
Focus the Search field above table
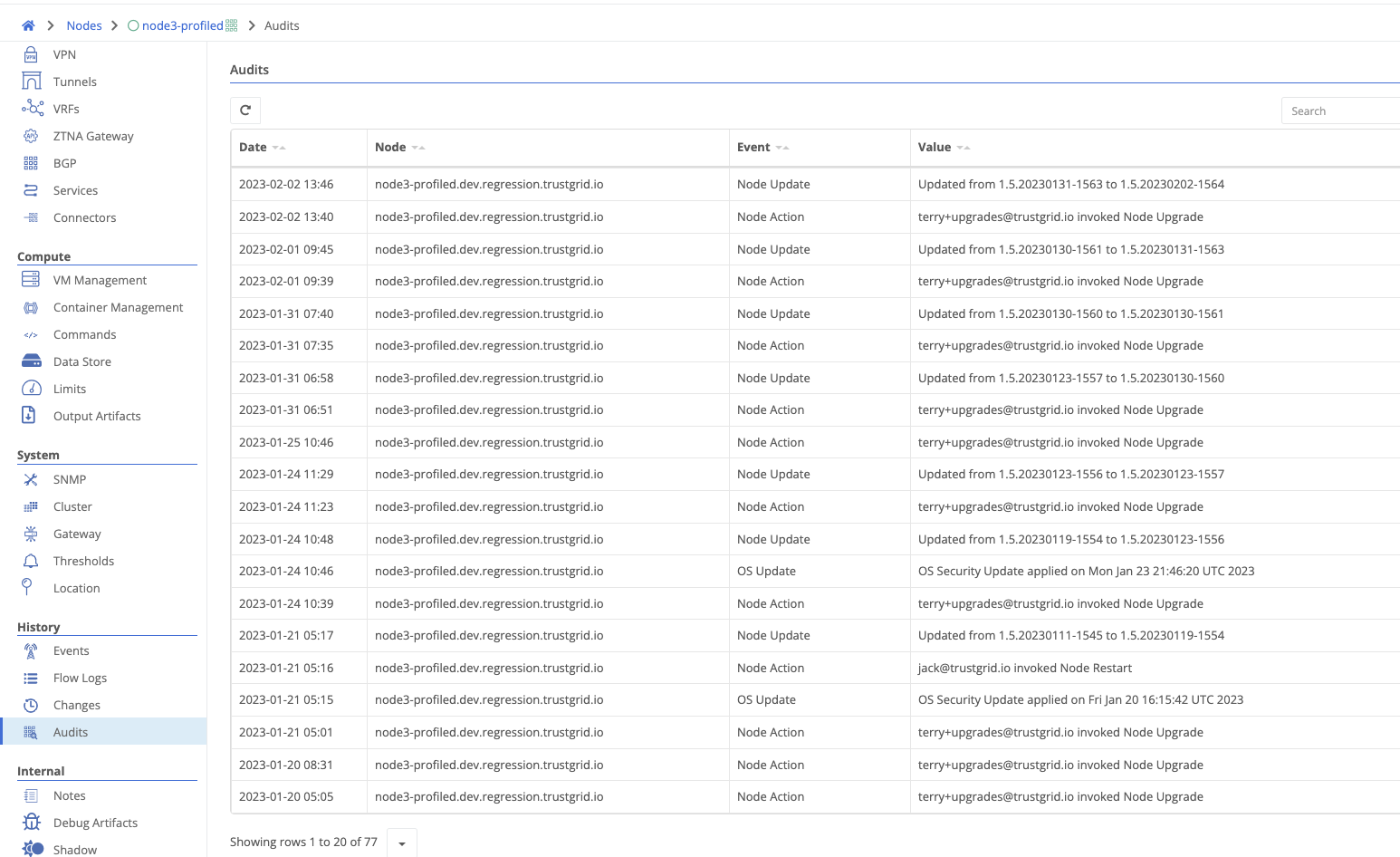pos(1340,111)
